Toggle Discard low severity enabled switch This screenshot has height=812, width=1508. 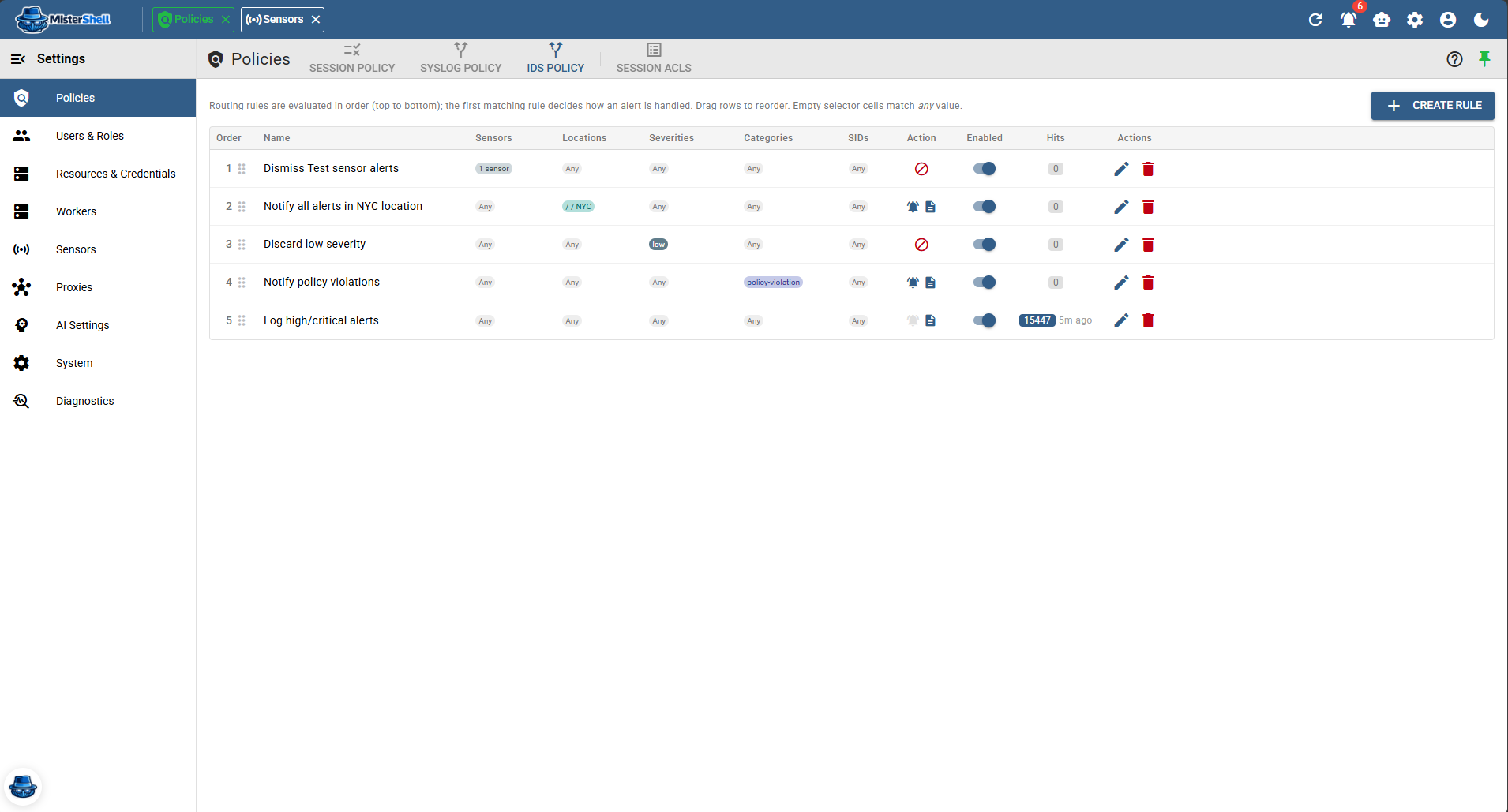pos(985,245)
